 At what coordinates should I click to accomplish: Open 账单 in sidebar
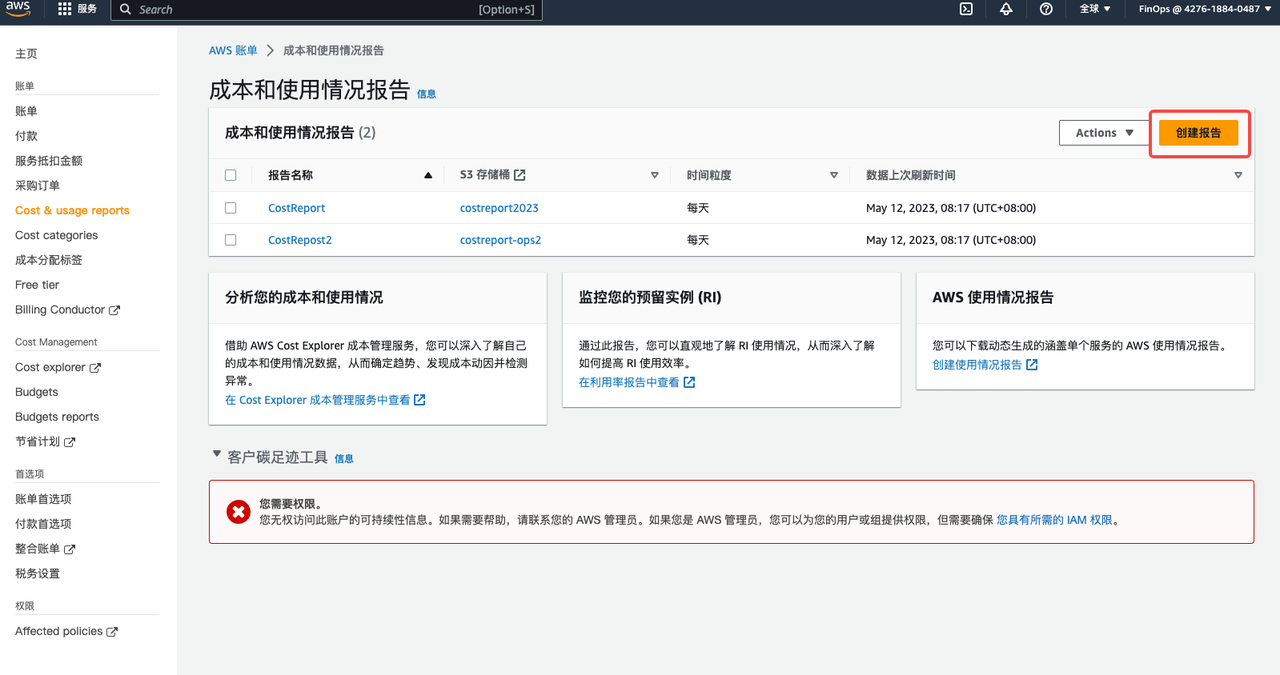tap(26, 111)
